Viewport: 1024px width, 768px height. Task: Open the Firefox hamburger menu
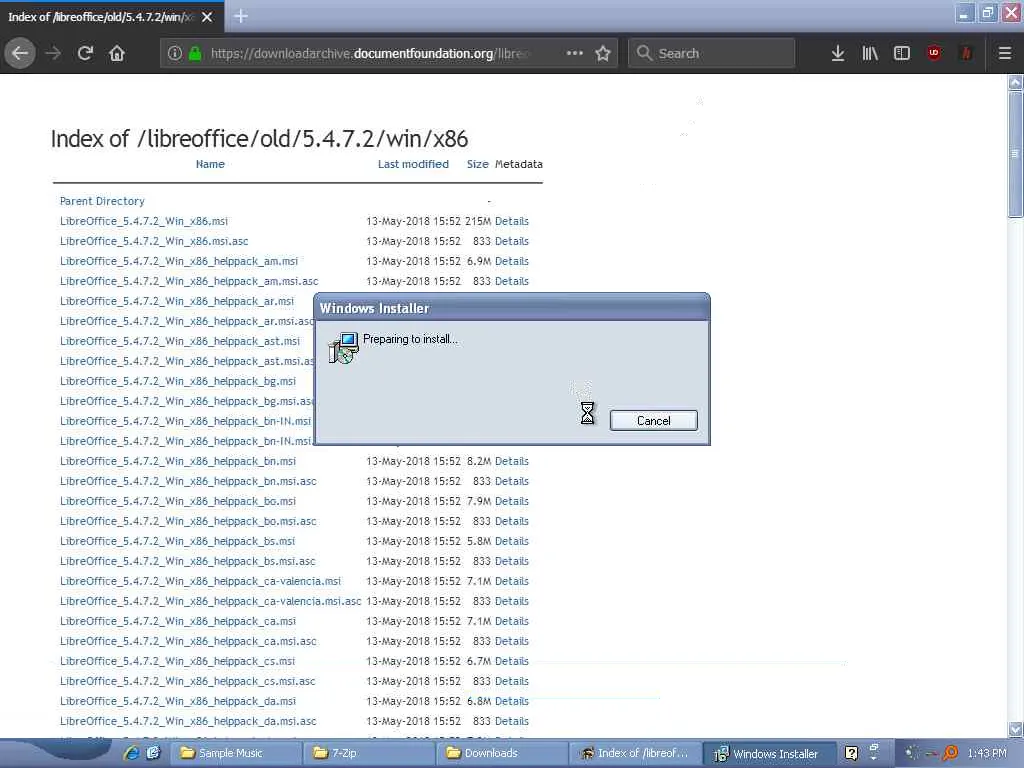(1005, 53)
